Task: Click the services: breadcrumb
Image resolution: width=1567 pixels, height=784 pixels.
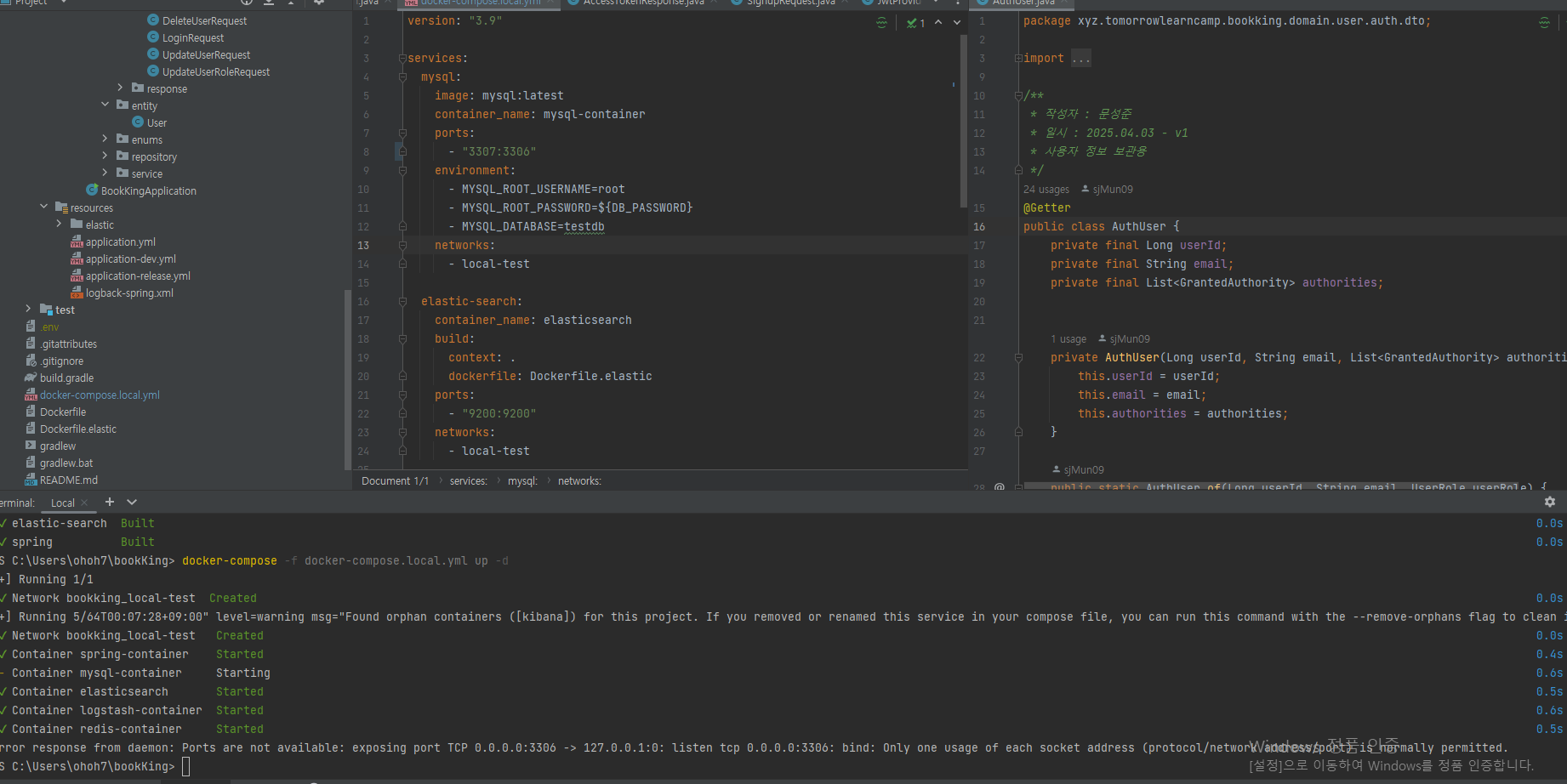Action: pyautogui.click(x=469, y=481)
